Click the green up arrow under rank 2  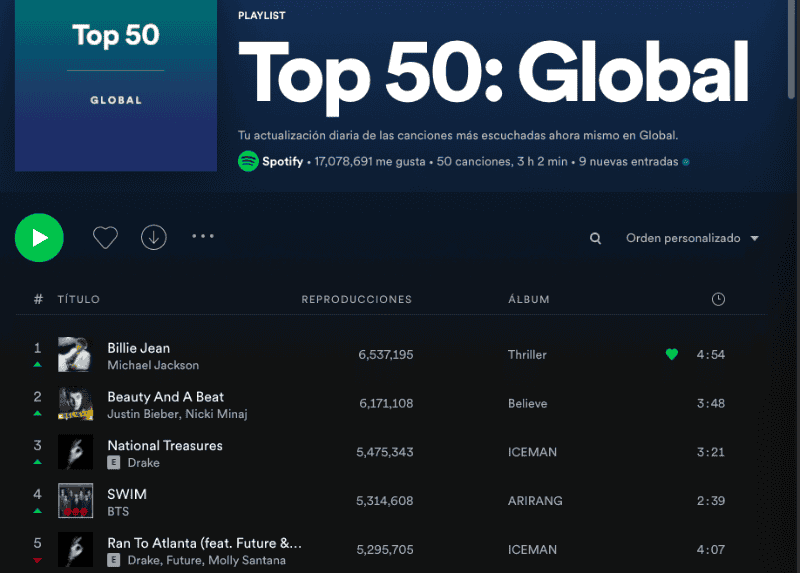point(37,413)
